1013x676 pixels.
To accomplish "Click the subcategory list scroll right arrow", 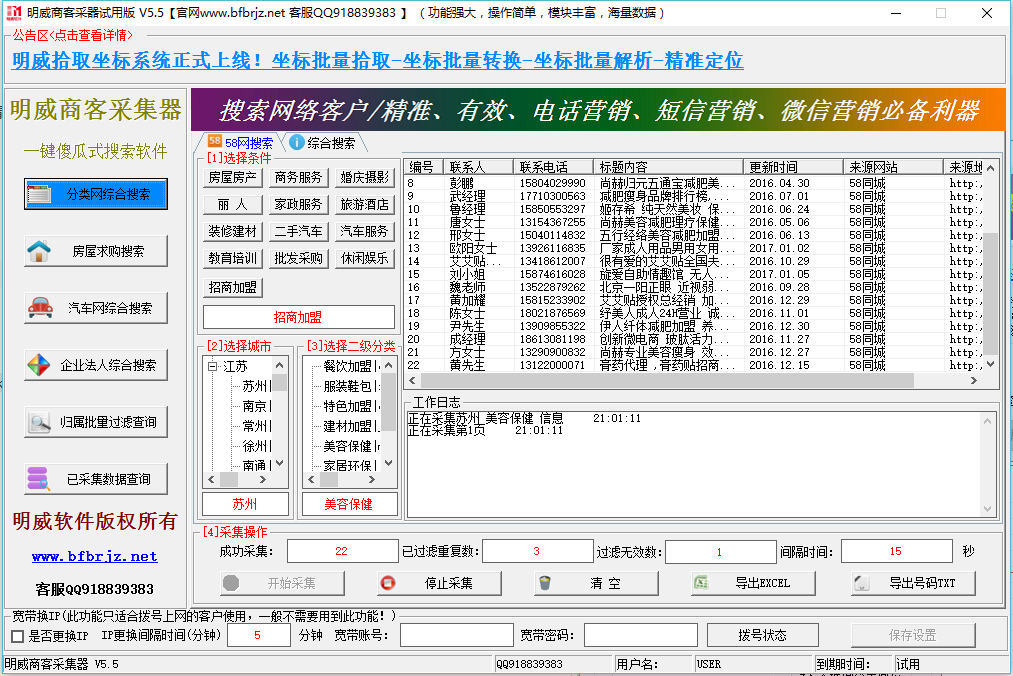I will point(371,480).
